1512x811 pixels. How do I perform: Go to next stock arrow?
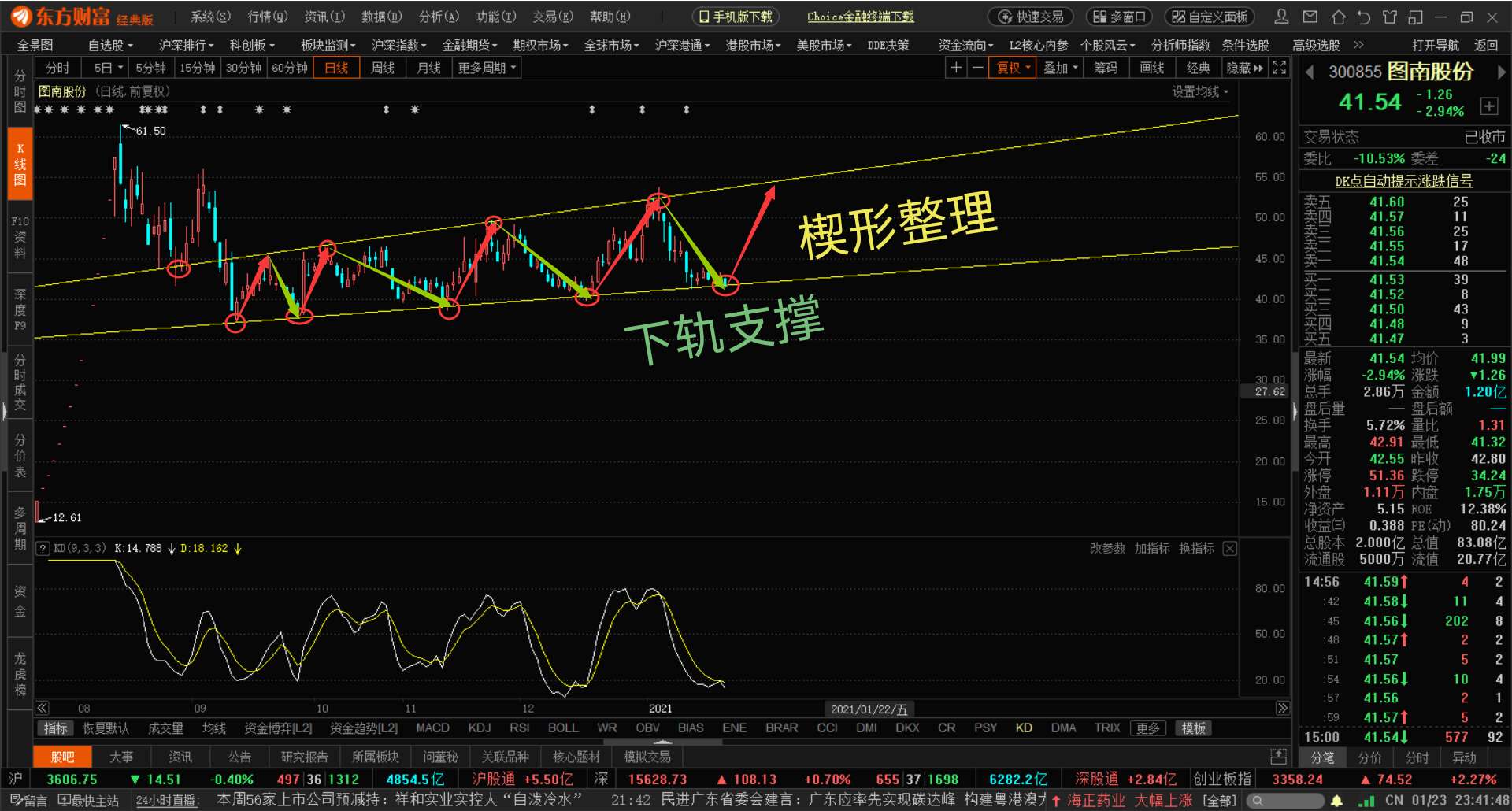(1501, 72)
